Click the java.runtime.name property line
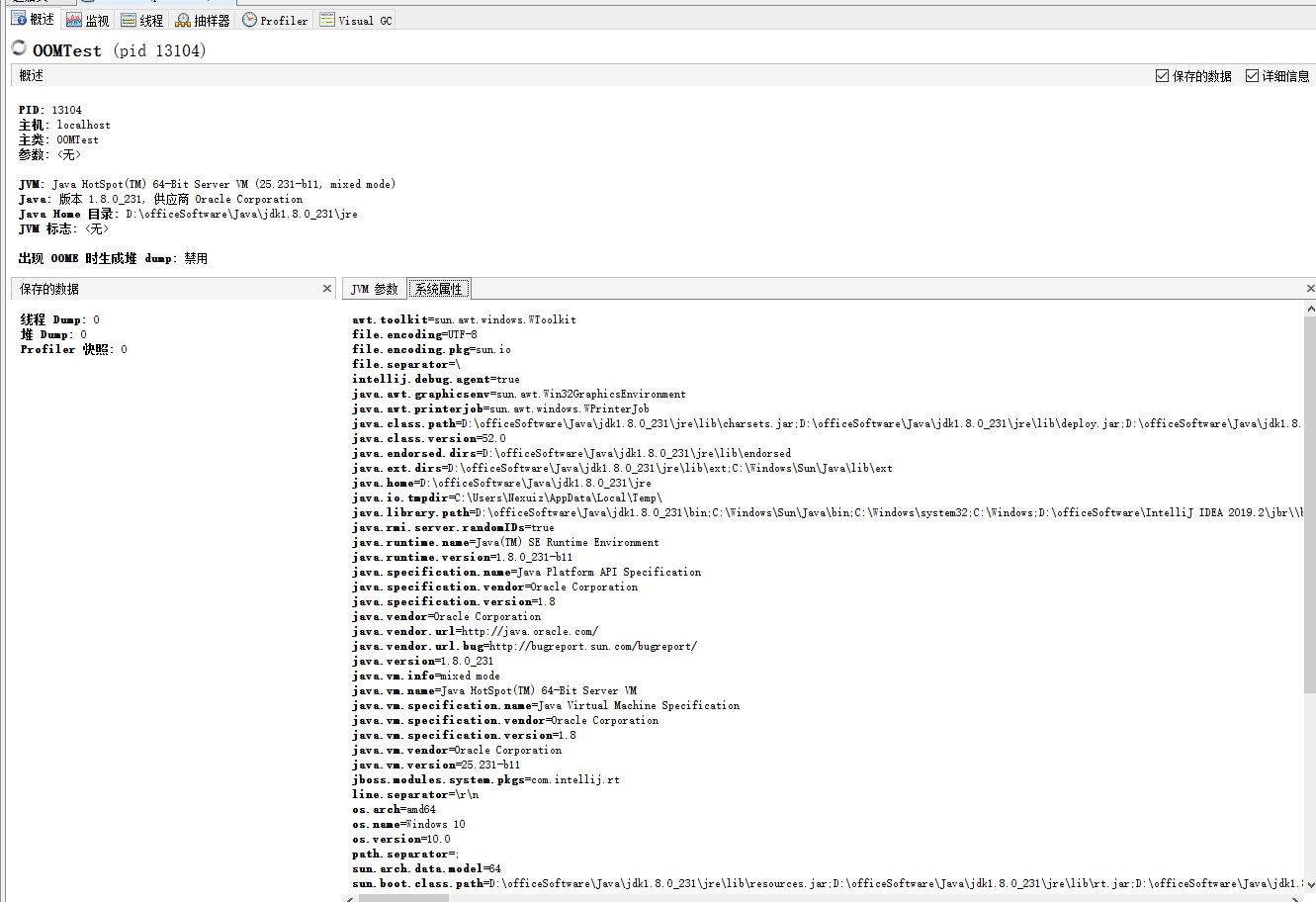1316x902 pixels. [x=505, y=542]
